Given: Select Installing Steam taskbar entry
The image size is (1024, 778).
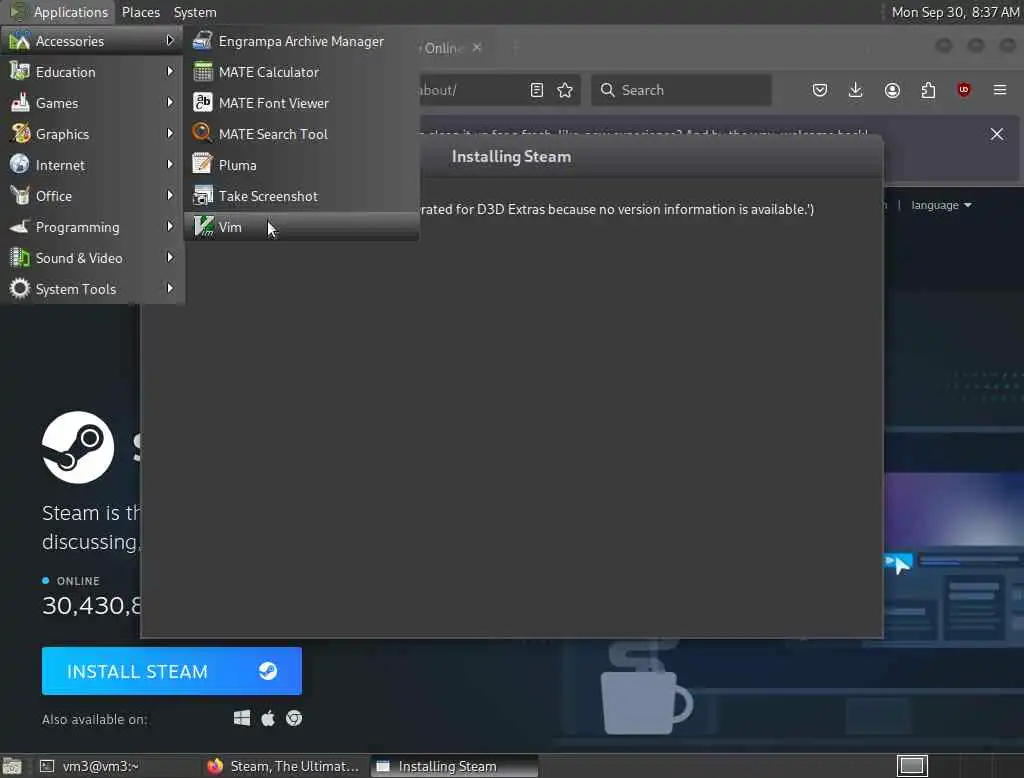Looking at the screenshot, I should pos(454,766).
